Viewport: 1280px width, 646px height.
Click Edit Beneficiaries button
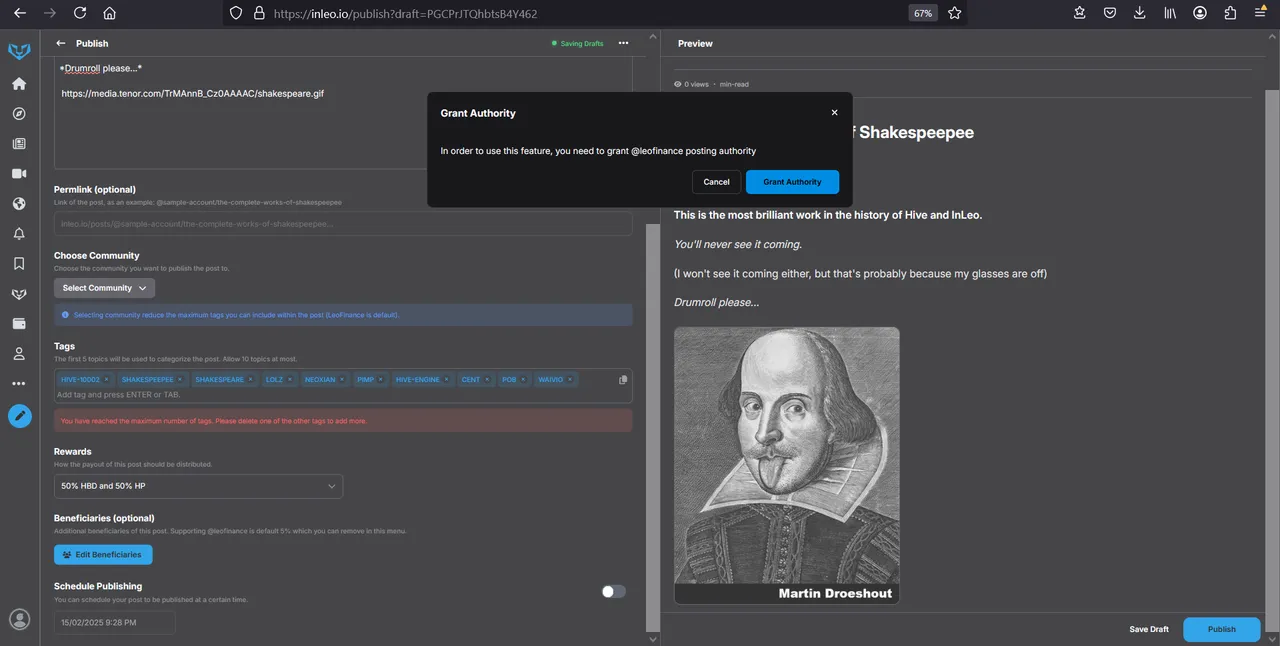click(103, 554)
